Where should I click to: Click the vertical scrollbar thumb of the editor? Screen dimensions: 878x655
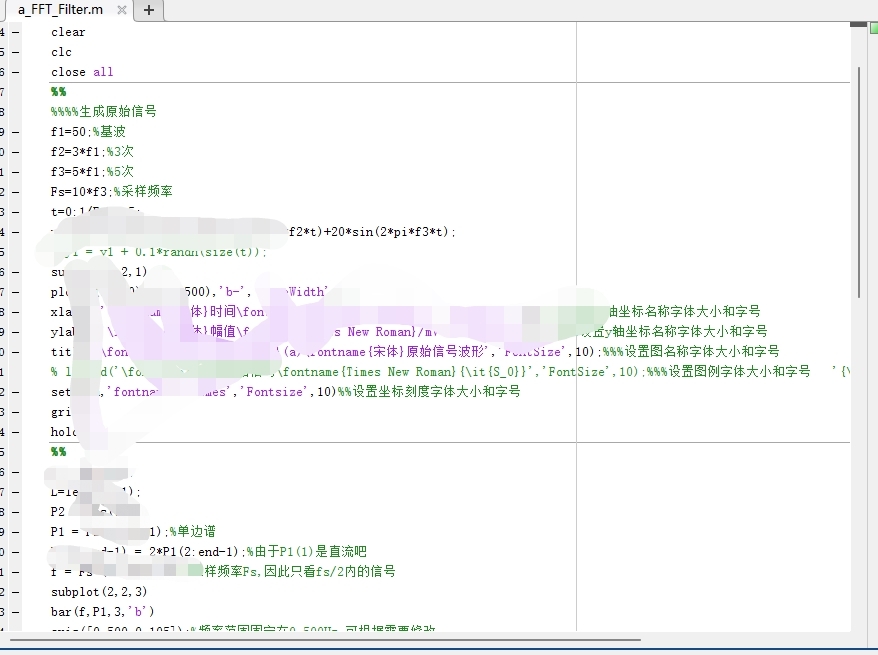click(x=860, y=182)
